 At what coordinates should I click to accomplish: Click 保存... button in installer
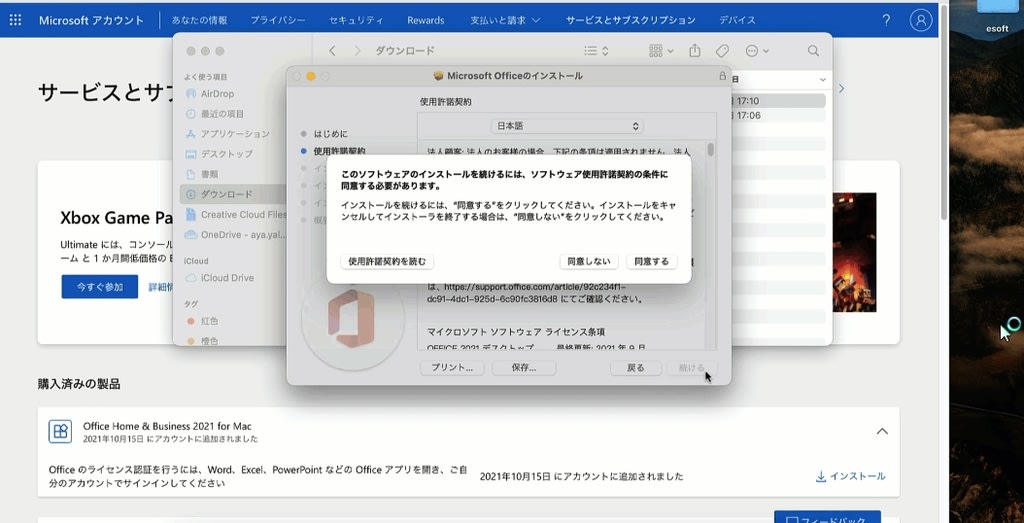tap(524, 368)
